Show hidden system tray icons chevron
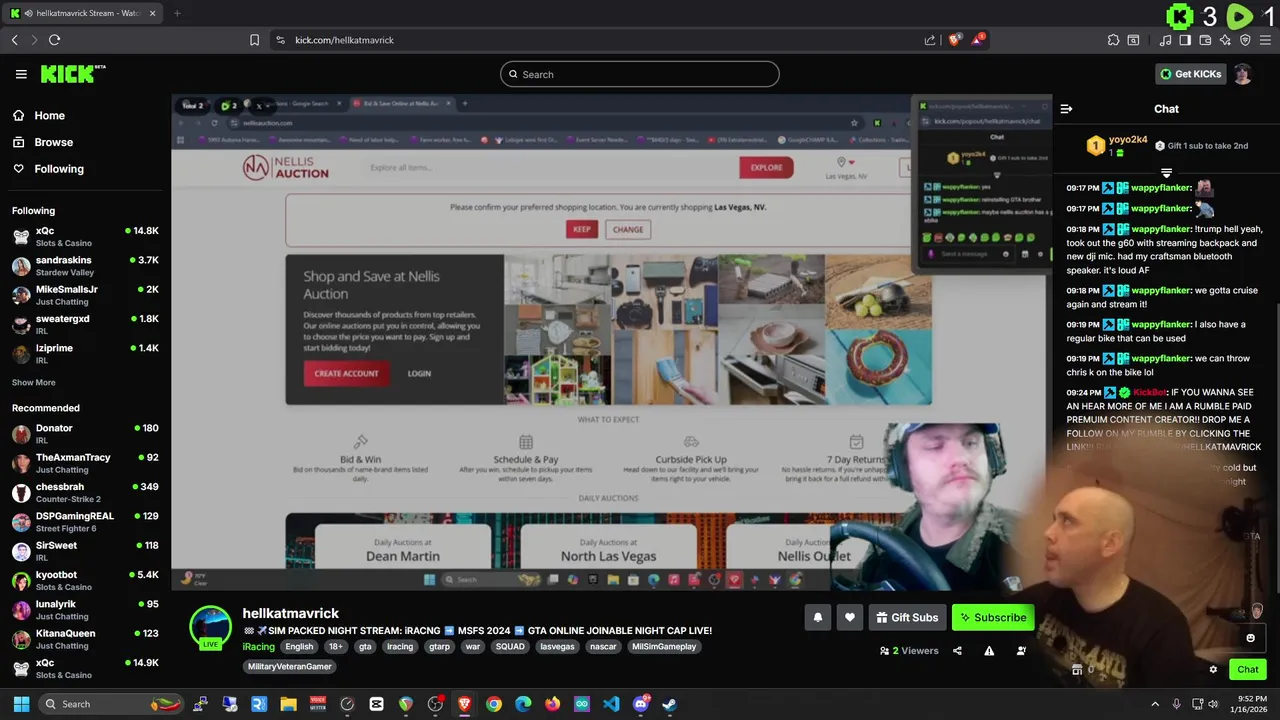This screenshot has height=720, width=1280. coord(1155,704)
